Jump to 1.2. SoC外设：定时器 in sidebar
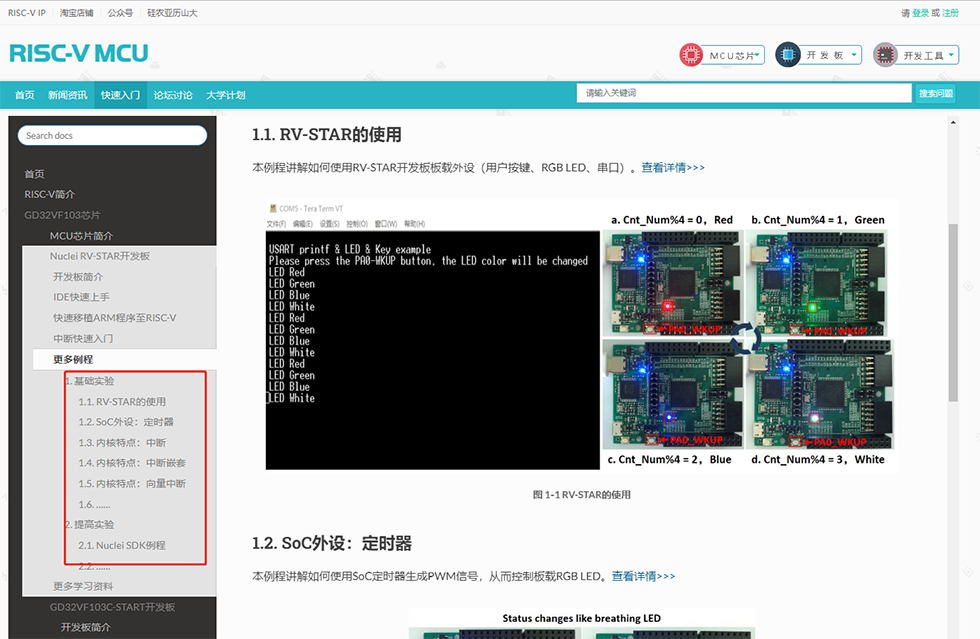Image resolution: width=980 pixels, height=639 pixels. [x=126, y=422]
